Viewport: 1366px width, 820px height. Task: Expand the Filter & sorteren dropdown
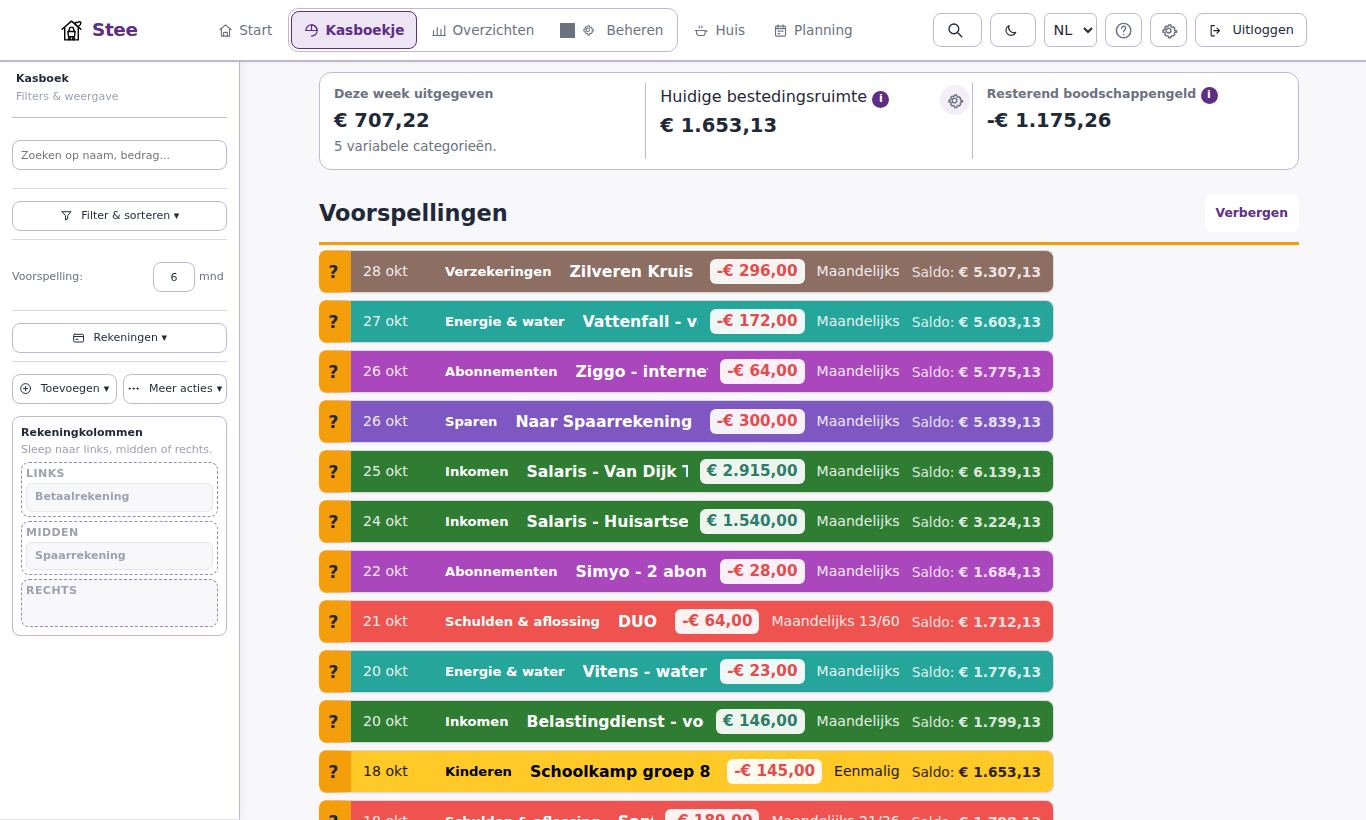119,215
